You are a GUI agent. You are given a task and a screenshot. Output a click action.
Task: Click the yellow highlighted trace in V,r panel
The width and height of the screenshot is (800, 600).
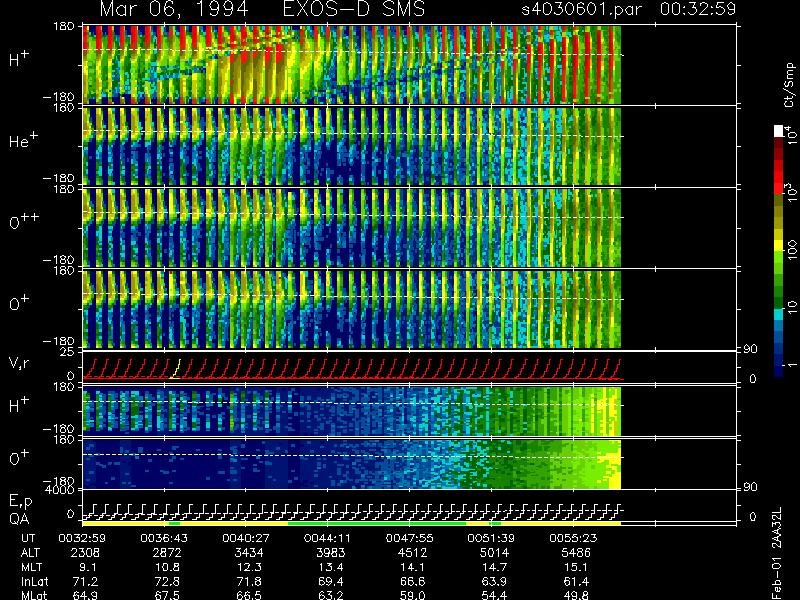coord(176,369)
